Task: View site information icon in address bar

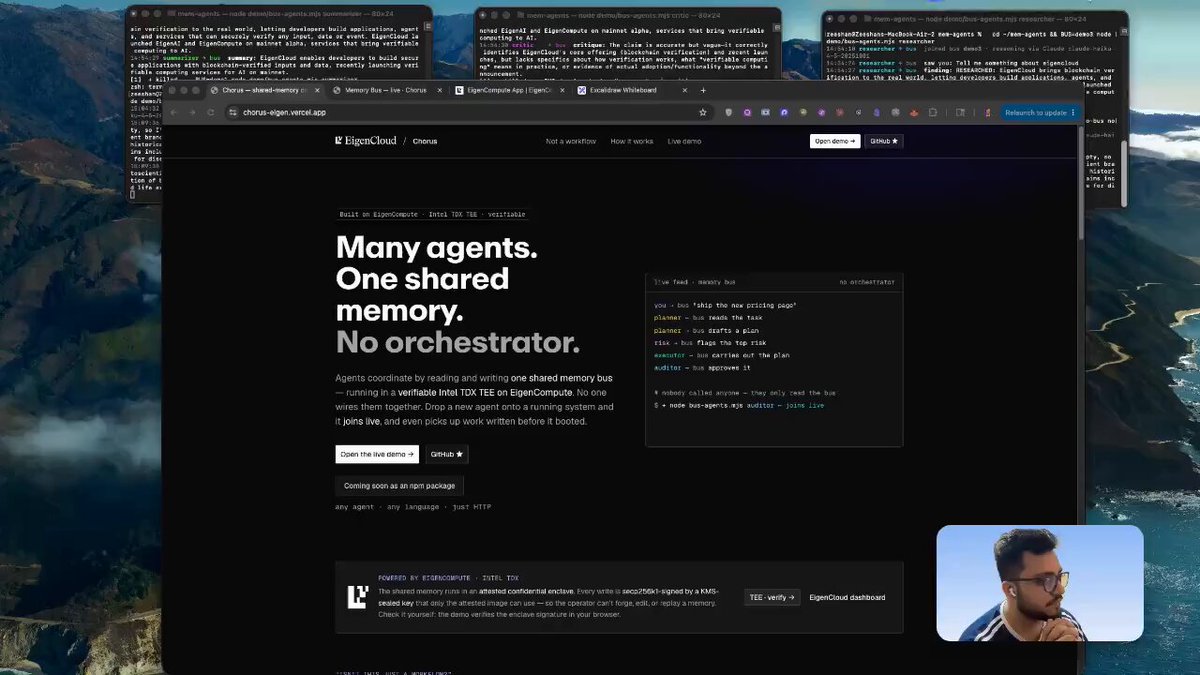Action: (x=232, y=113)
